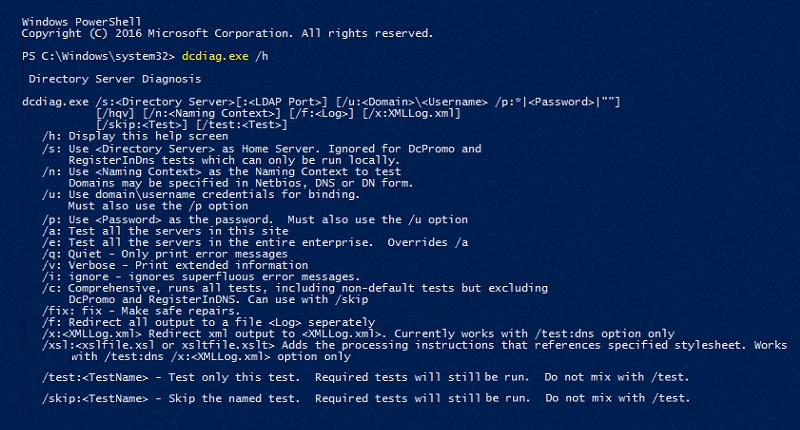Click the Directory Server Diagnosis heading
The height and width of the screenshot is (430, 800).
115,79
